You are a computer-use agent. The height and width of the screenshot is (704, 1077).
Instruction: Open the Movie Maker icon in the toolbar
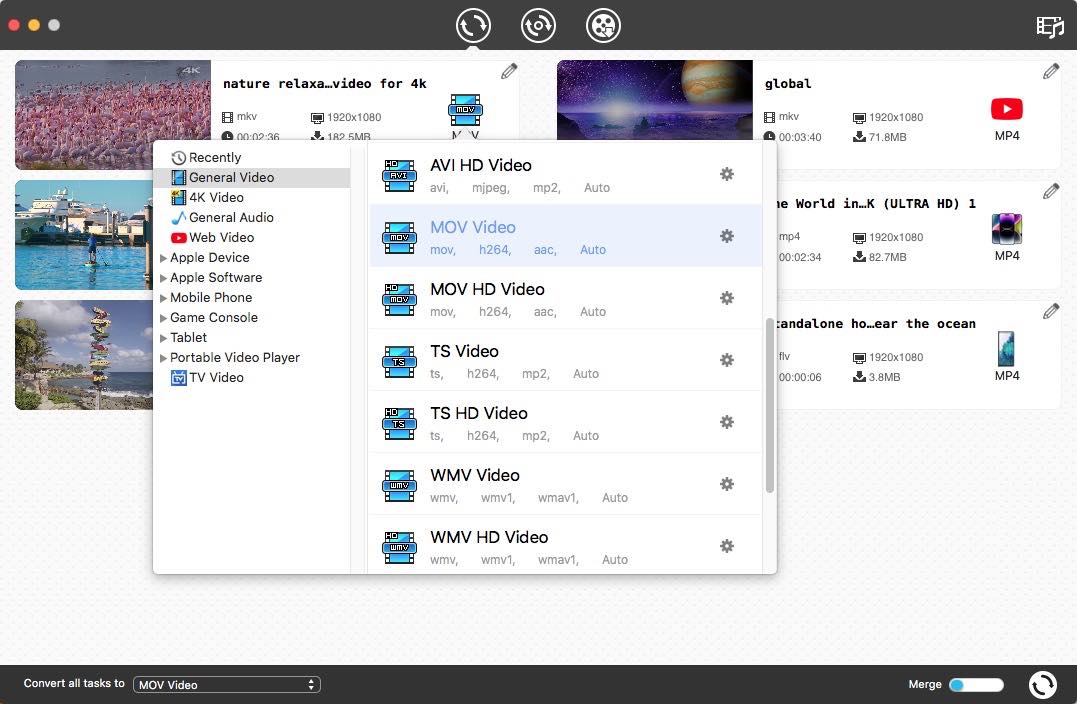pyautogui.click(x=603, y=26)
